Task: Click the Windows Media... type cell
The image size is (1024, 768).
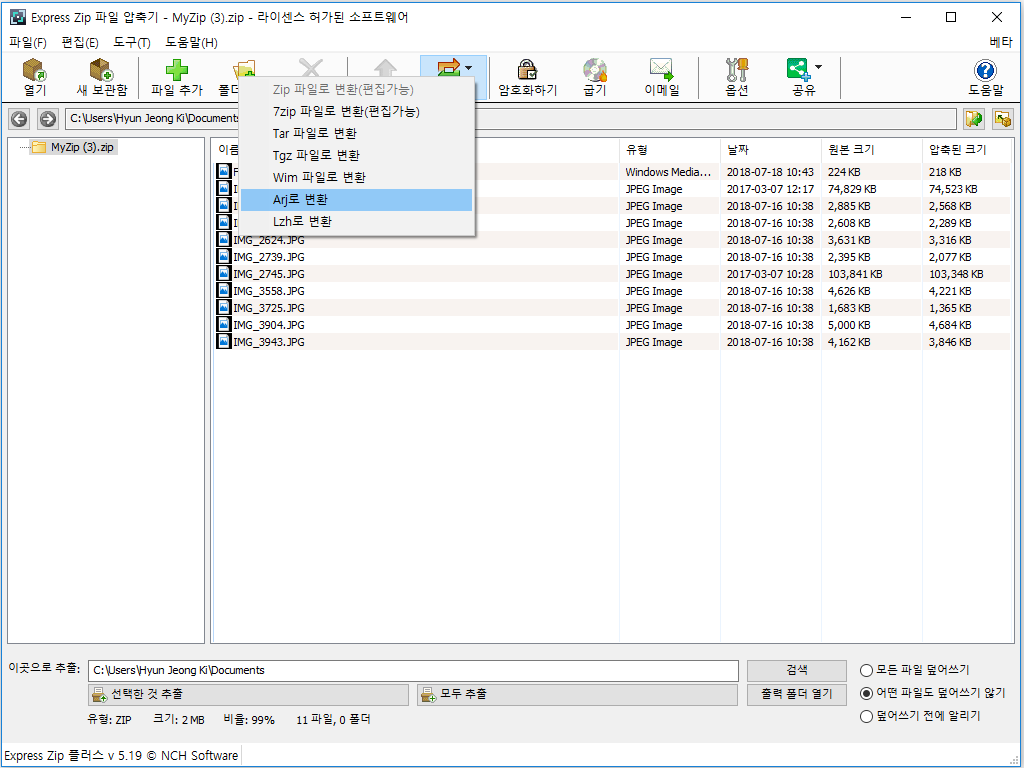Action: 667,172
